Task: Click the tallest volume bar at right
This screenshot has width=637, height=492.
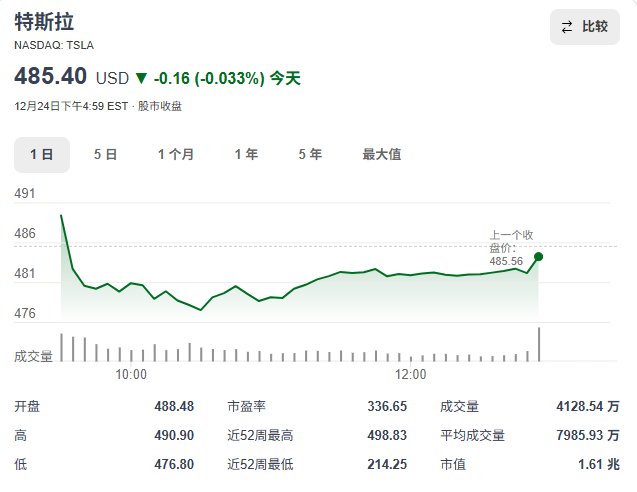Action: (539, 344)
